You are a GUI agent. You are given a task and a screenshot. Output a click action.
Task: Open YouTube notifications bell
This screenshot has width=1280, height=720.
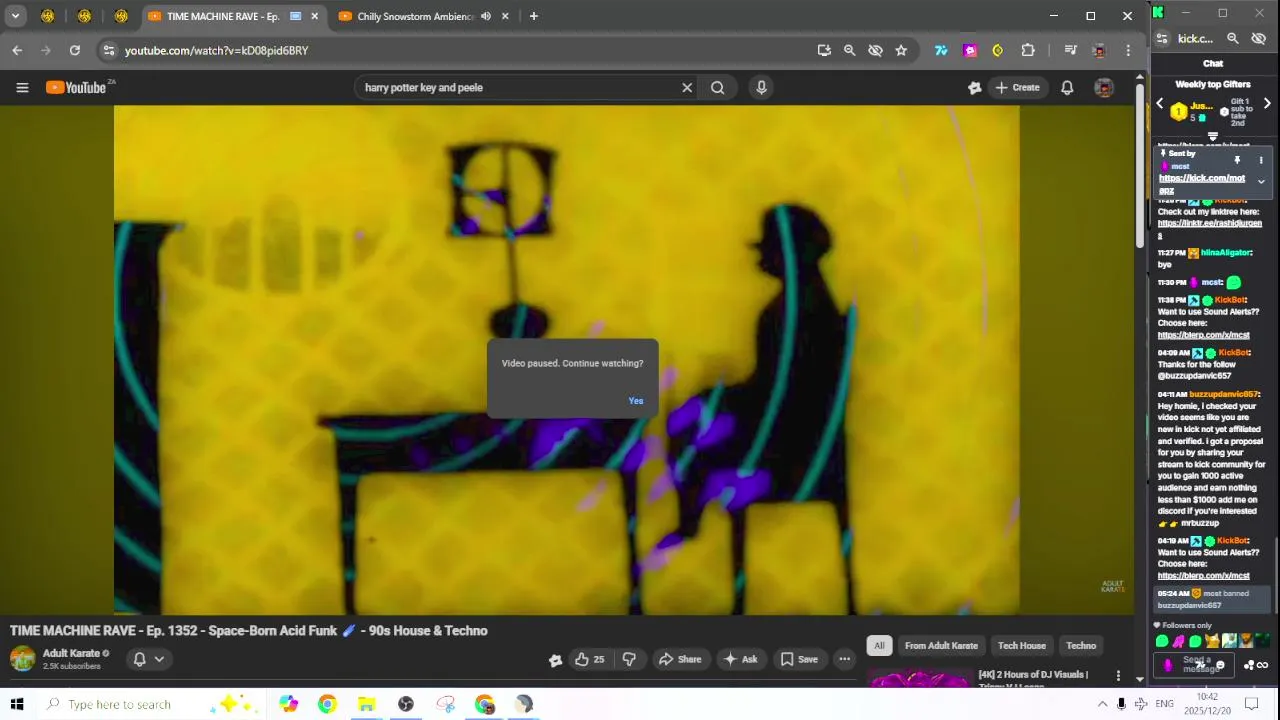pos(1067,88)
